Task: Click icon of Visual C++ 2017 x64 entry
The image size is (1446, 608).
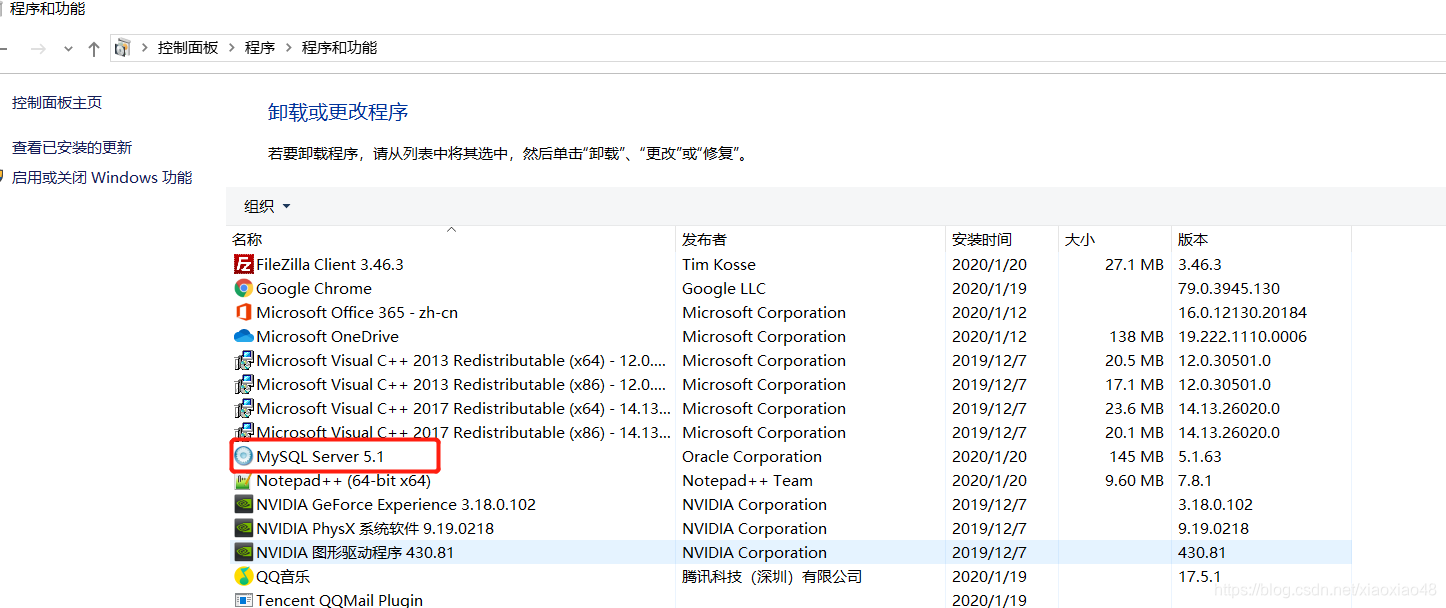Action: pos(243,409)
